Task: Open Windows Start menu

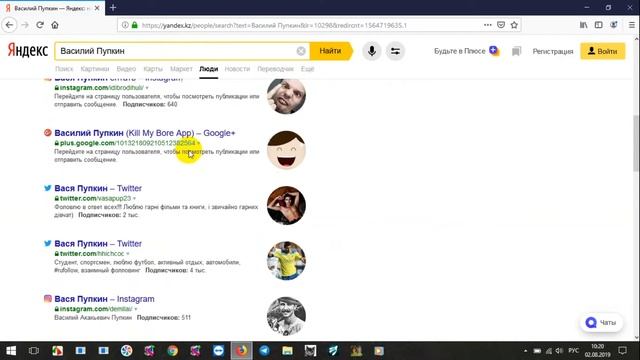Action: [11, 351]
